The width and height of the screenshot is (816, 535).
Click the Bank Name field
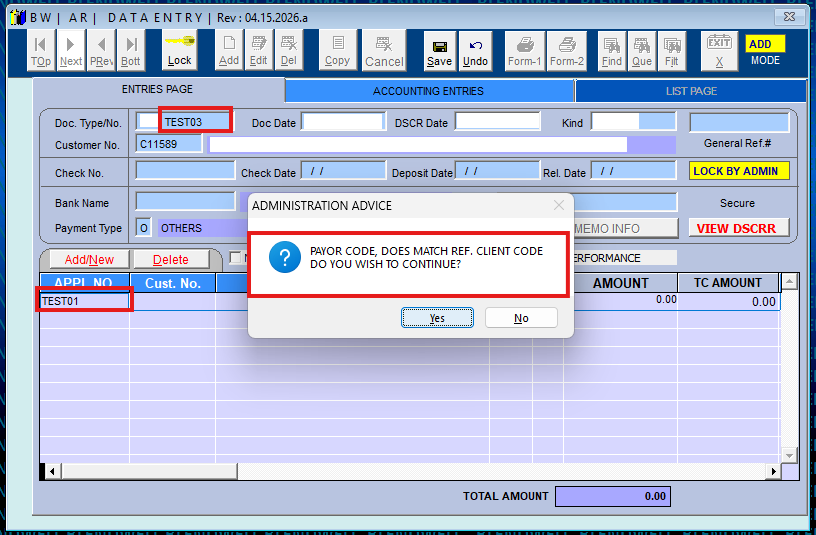tap(185, 202)
